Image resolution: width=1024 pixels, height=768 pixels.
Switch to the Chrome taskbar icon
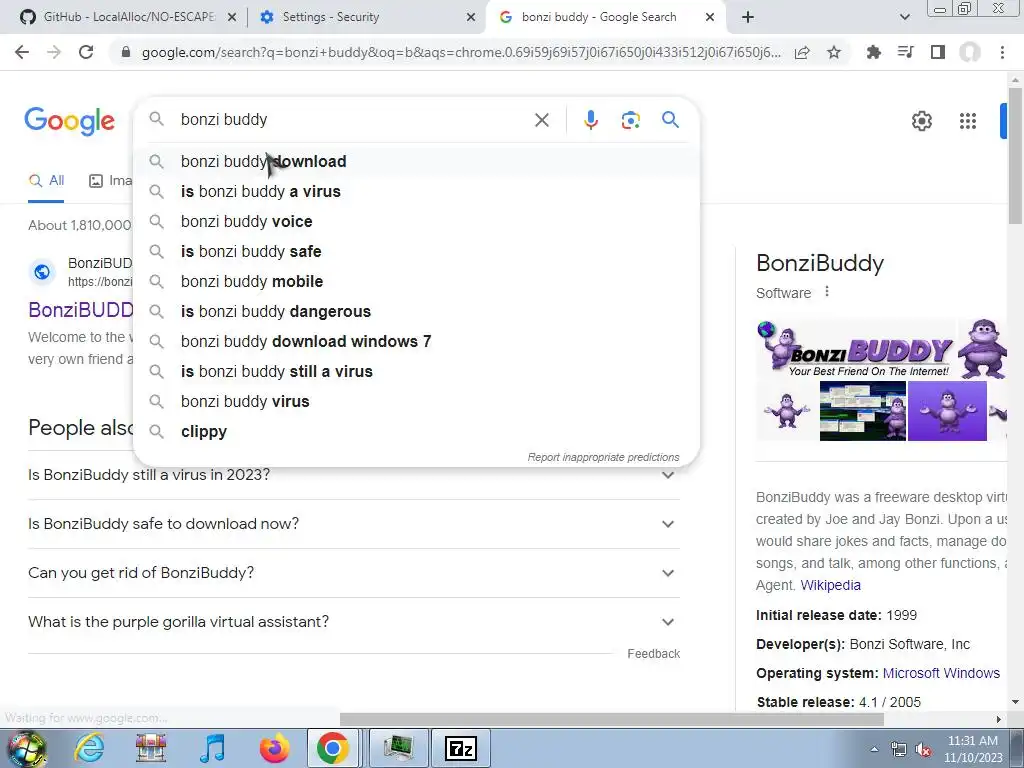[x=332, y=748]
